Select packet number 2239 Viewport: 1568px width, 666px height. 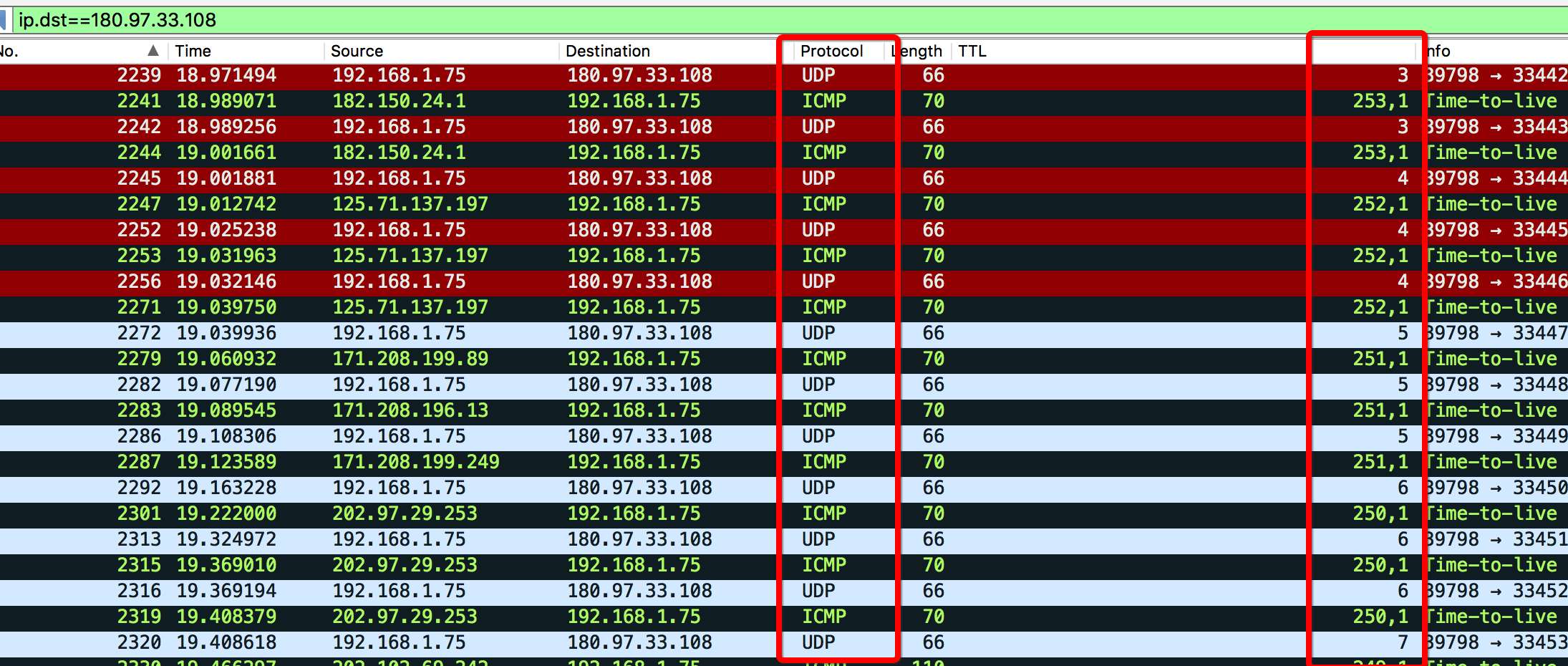[501, 75]
